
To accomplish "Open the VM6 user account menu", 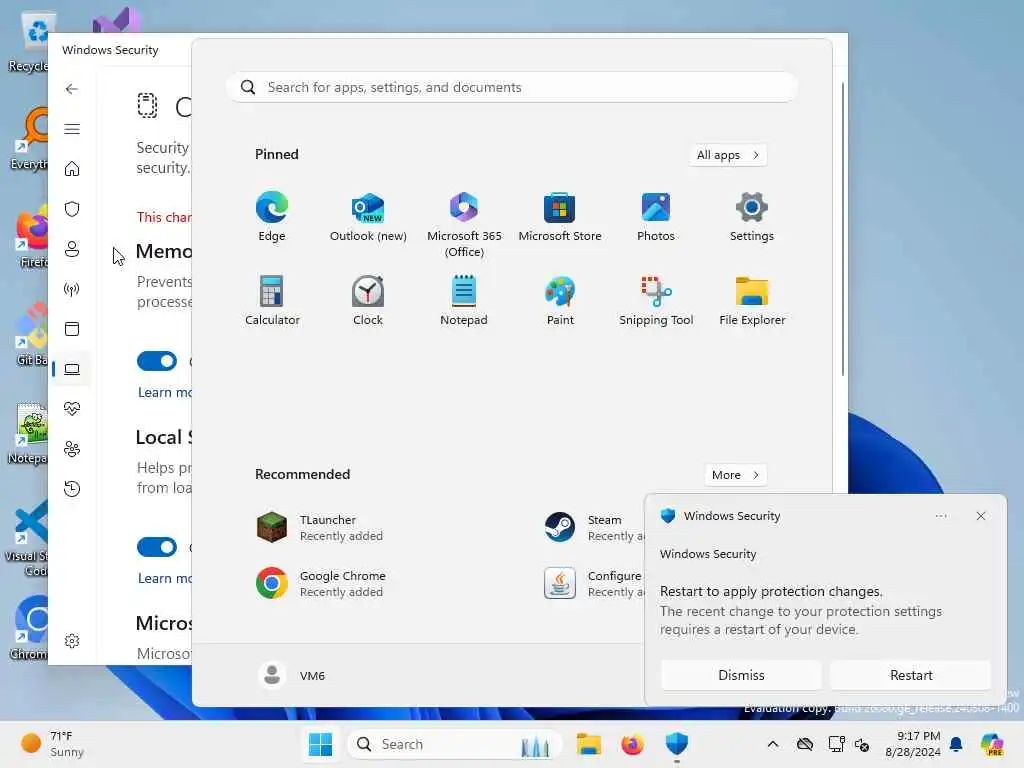I will pyautogui.click(x=291, y=675).
